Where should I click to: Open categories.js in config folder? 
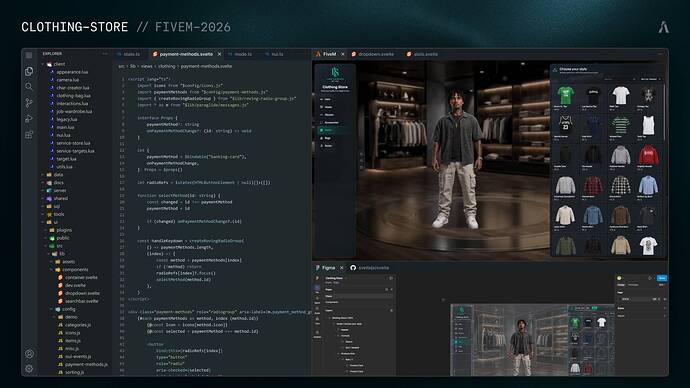[x=77, y=325]
